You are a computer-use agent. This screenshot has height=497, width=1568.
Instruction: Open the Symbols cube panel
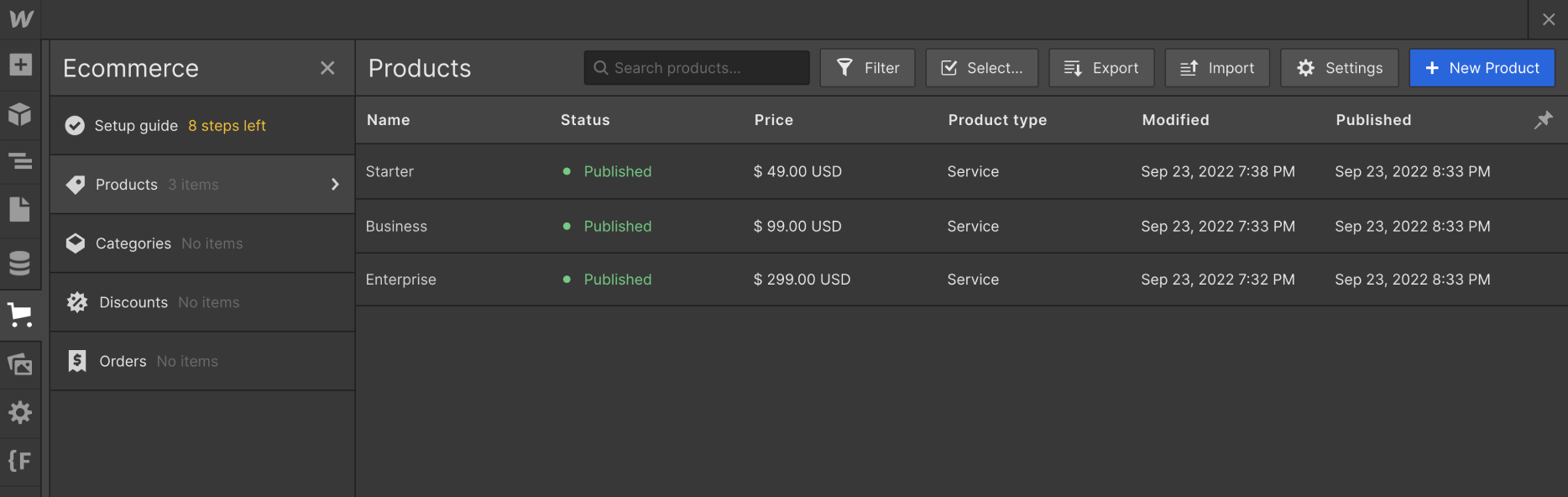(20, 113)
